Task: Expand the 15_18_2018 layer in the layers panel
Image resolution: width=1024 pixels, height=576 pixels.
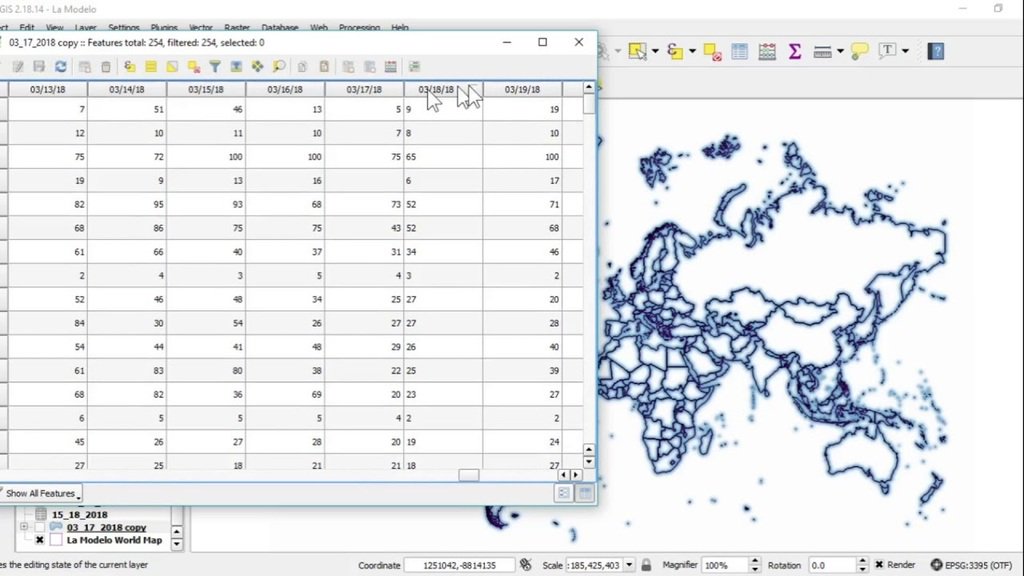Action: click(24, 513)
